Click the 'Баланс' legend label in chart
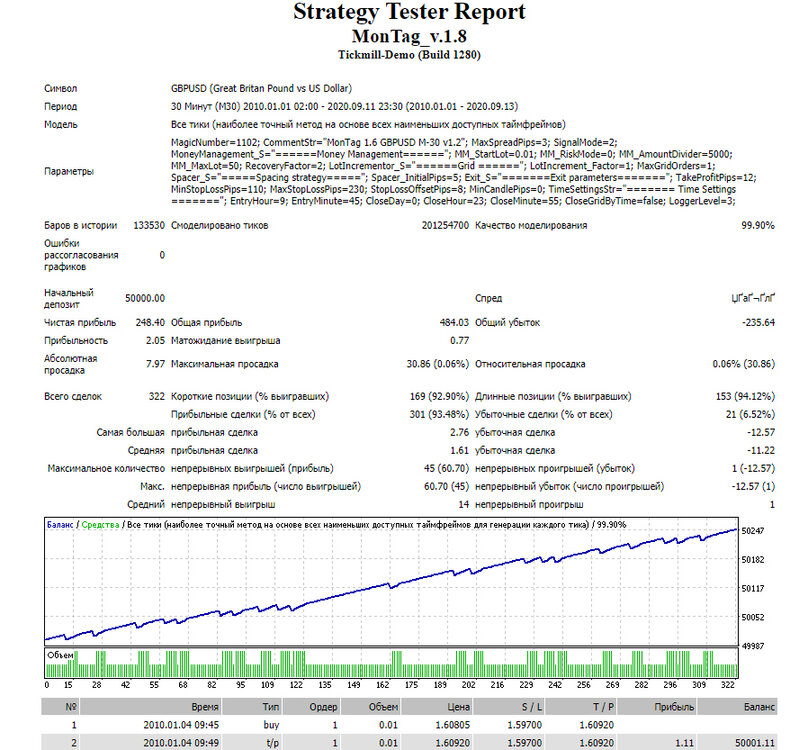This screenshot has height=750, width=790. [x=60, y=525]
